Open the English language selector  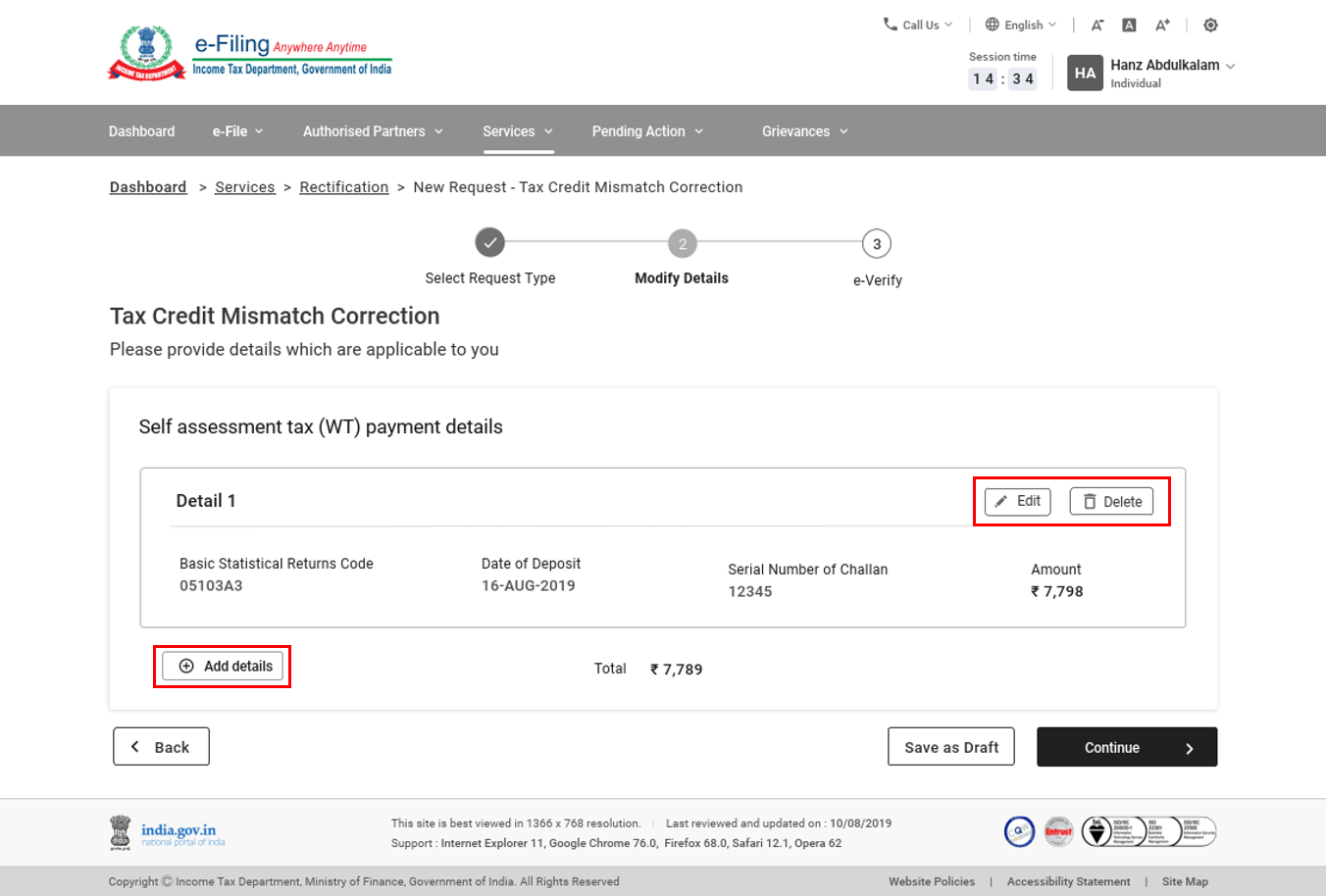[x=1021, y=25]
